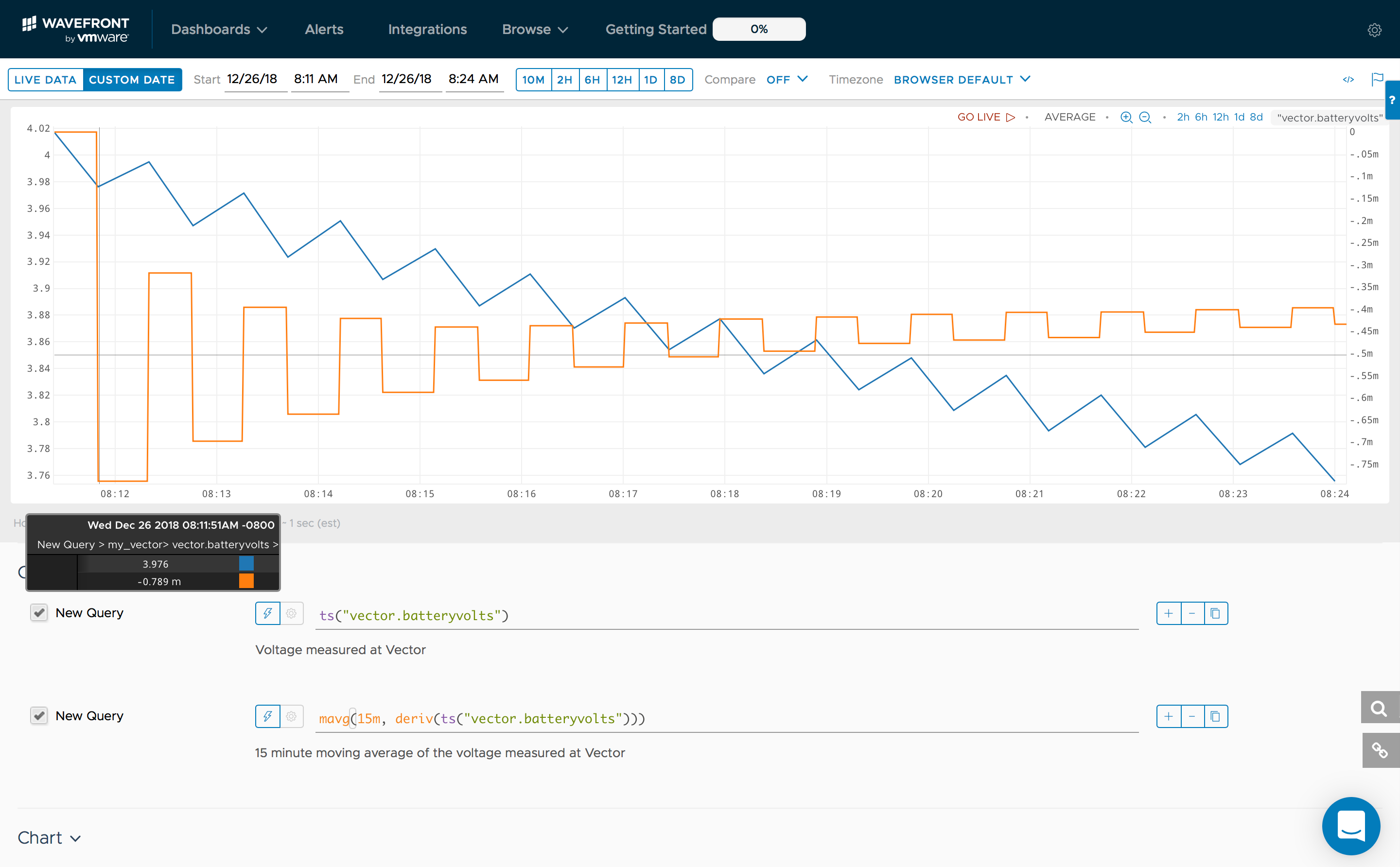Open the settings gear in header
The height and width of the screenshot is (867, 1400).
[1374, 30]
